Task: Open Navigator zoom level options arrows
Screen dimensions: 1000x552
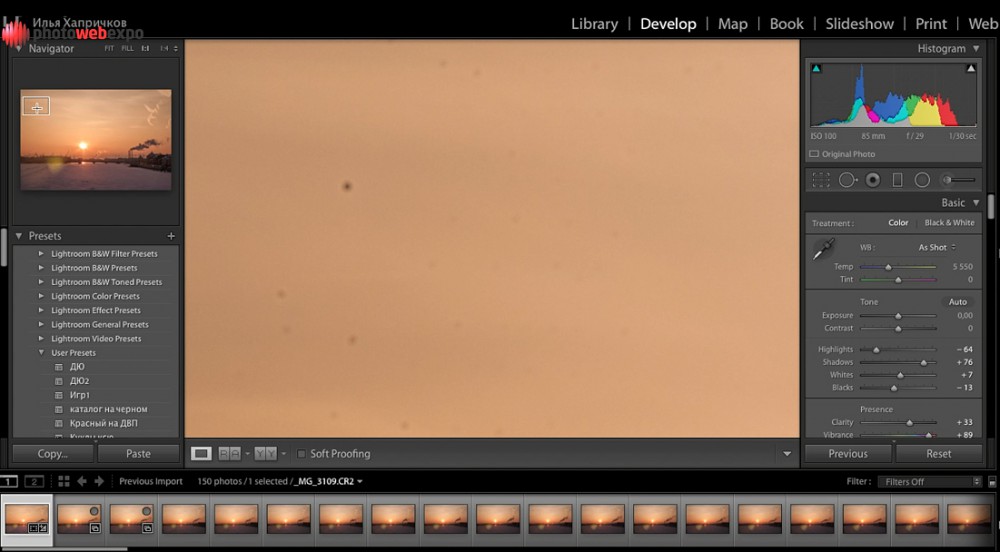Action: (176, 48)
